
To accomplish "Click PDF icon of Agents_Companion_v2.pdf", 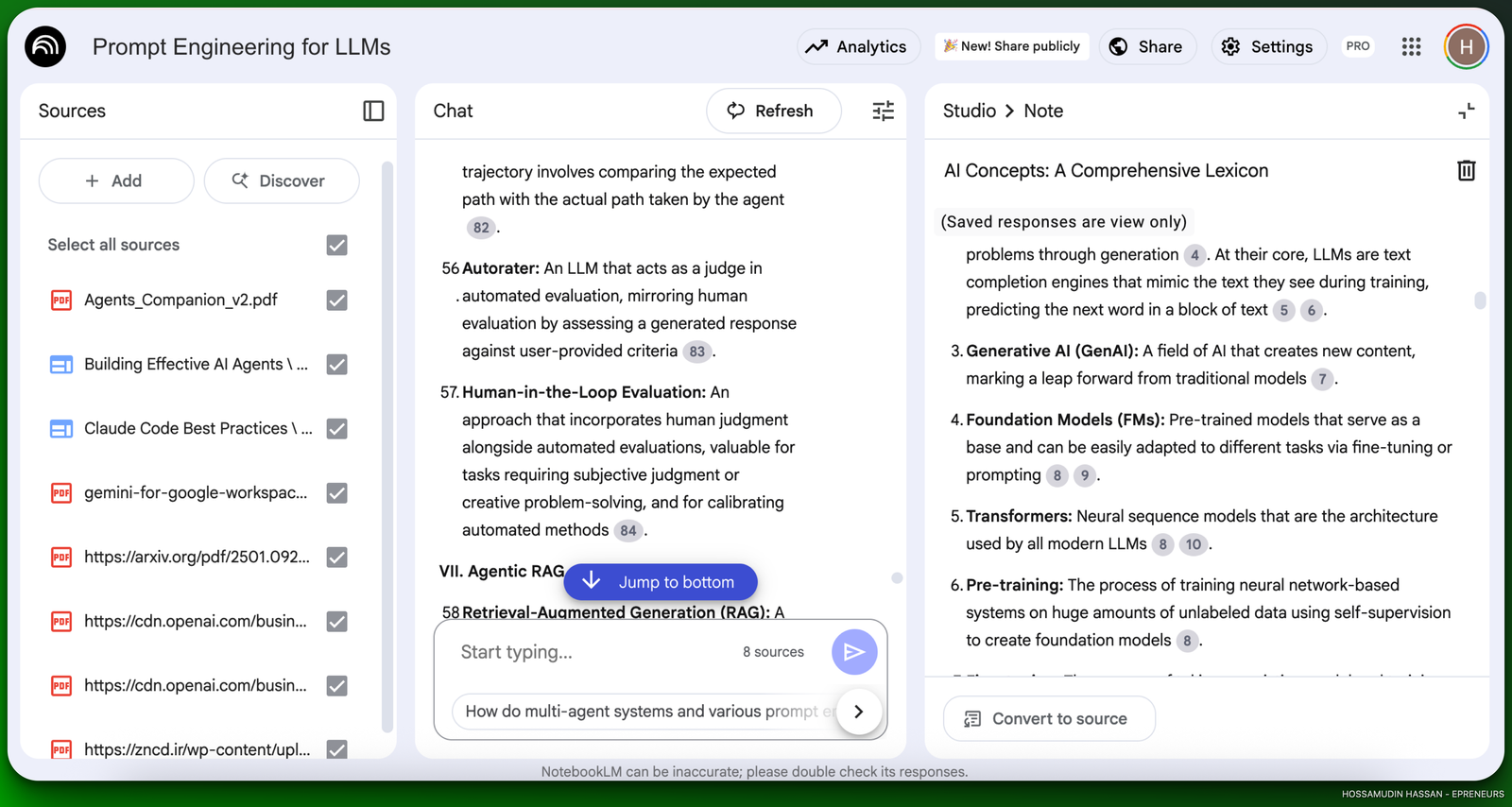I will [x=61, y=300].
